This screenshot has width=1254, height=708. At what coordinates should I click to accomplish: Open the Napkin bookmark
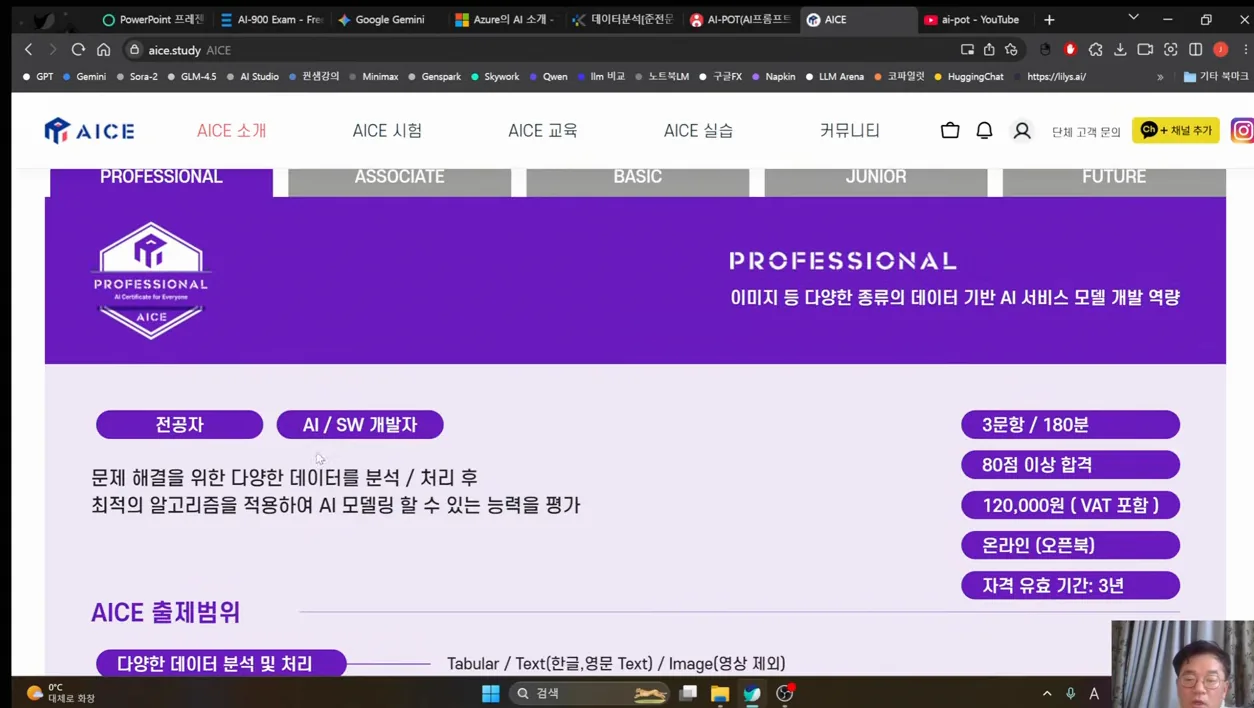pyautogui.click(x=773, y=76)
